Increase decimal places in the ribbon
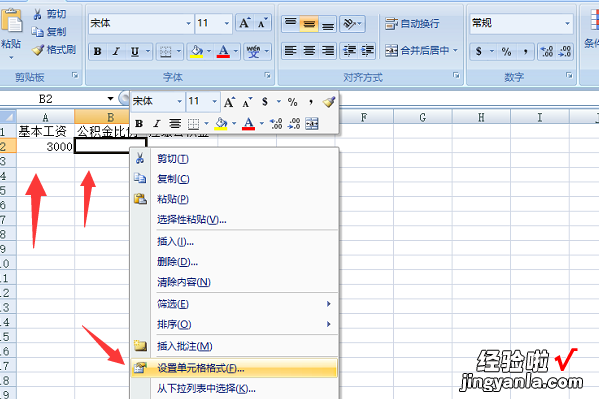Screen dimensions: 599x399 click(547, 52)
